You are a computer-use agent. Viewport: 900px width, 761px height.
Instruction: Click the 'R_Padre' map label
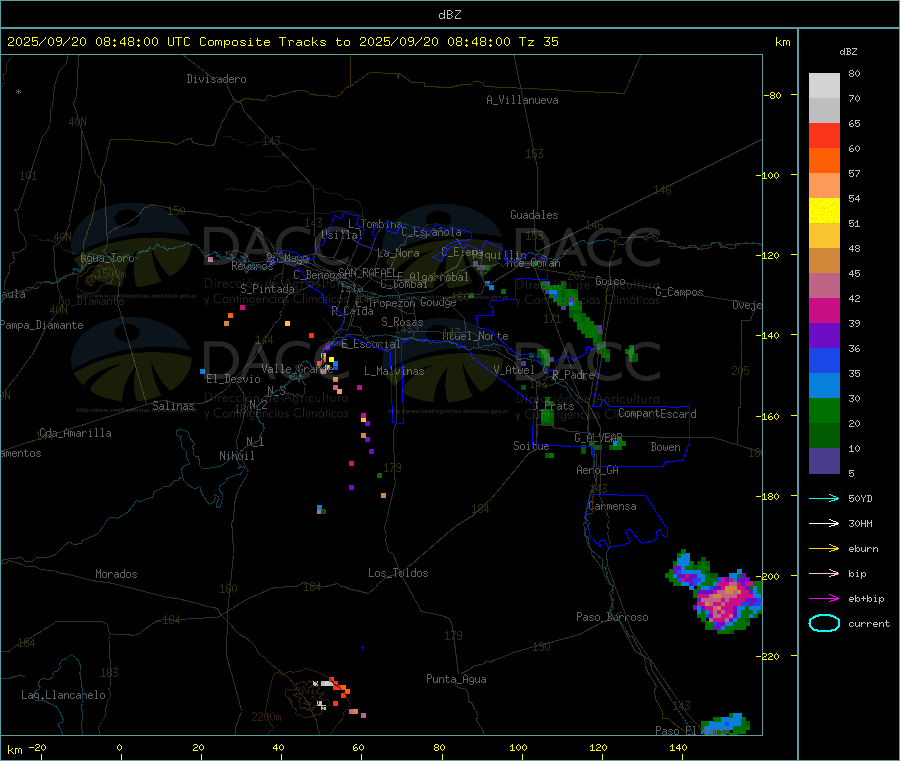point(573,375)
